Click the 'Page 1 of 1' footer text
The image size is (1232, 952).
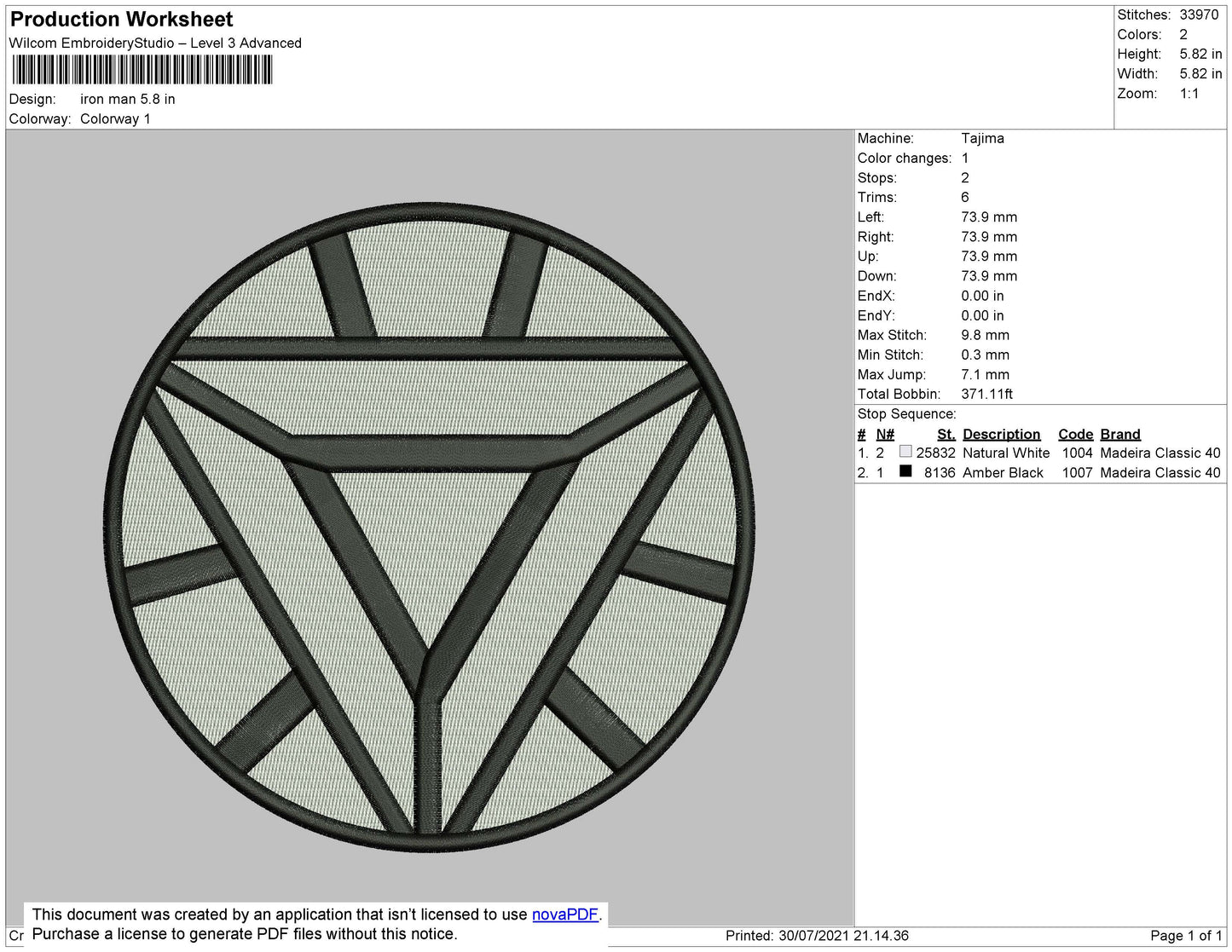click(1186, 935)
